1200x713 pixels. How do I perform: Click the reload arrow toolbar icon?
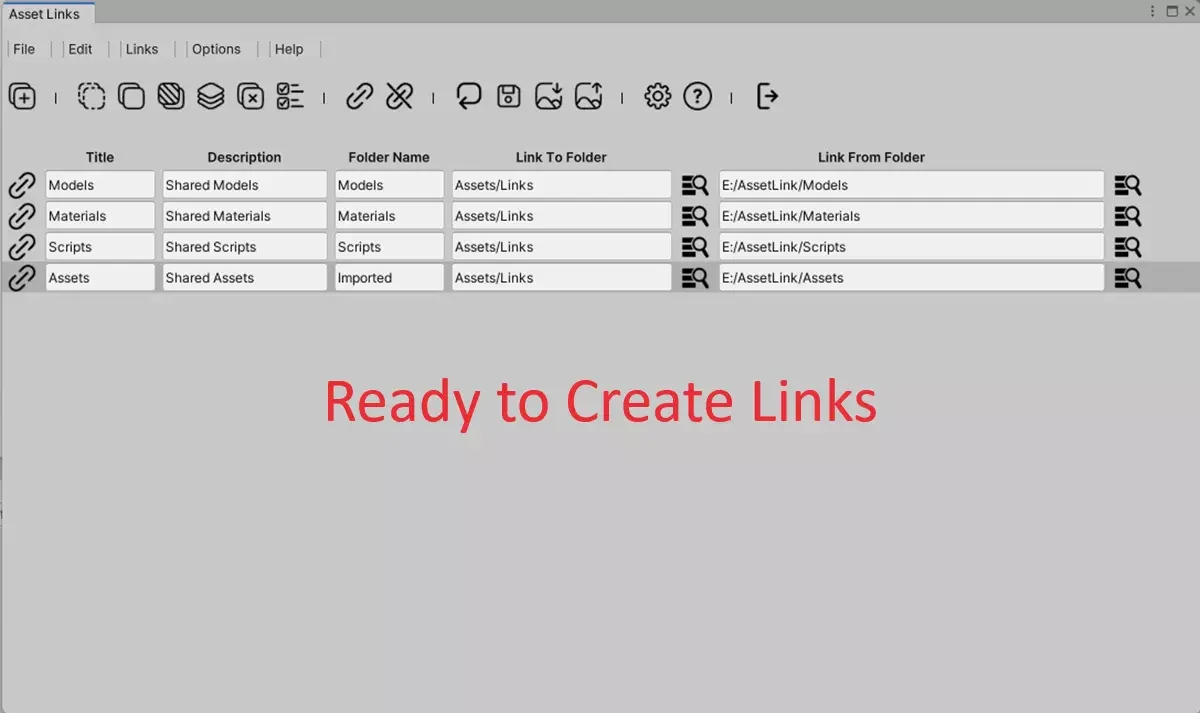[469, 96]
